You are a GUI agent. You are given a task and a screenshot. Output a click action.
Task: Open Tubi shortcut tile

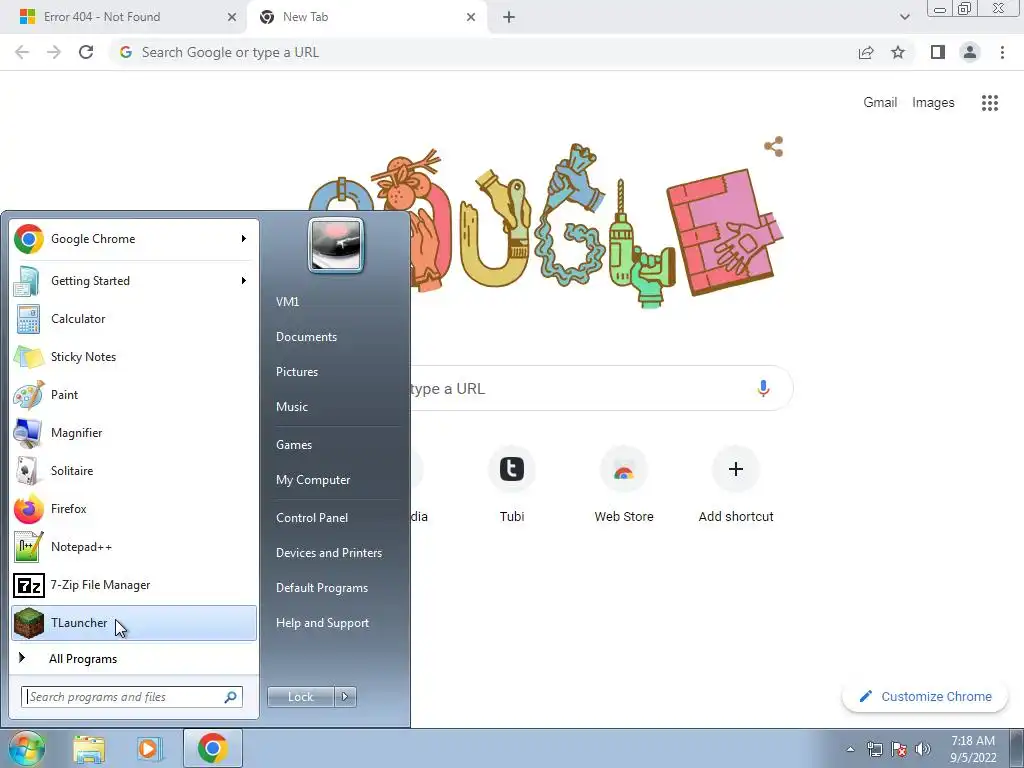point(511,485)
